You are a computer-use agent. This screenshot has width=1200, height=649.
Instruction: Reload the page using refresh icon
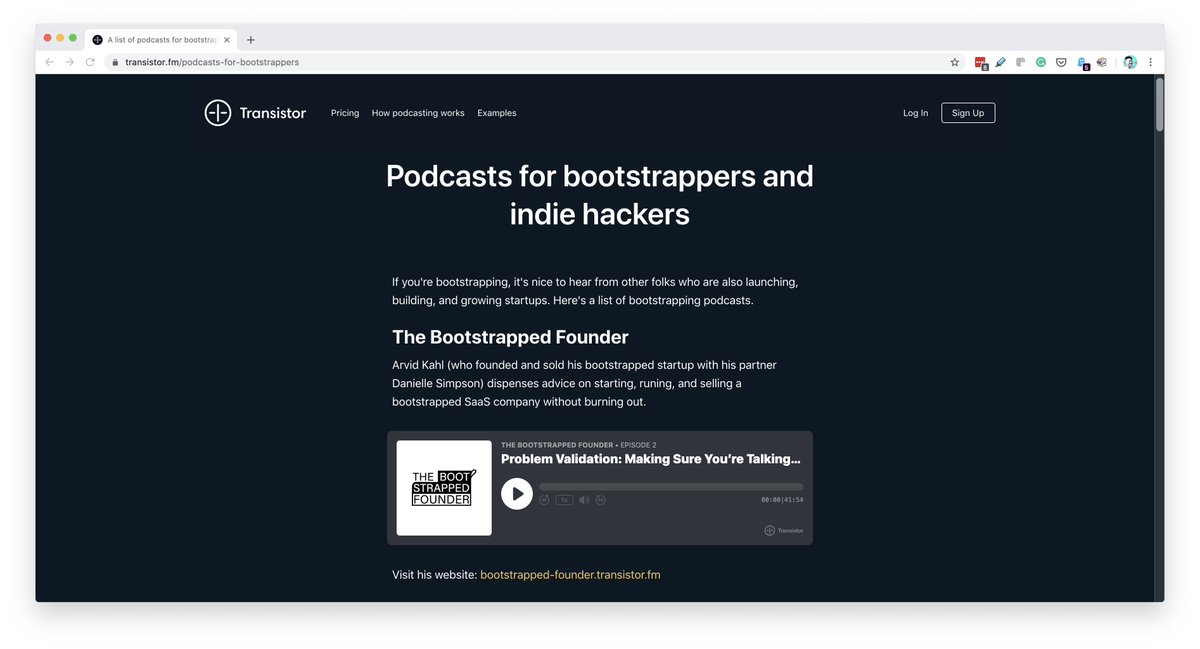coord(90,62)
